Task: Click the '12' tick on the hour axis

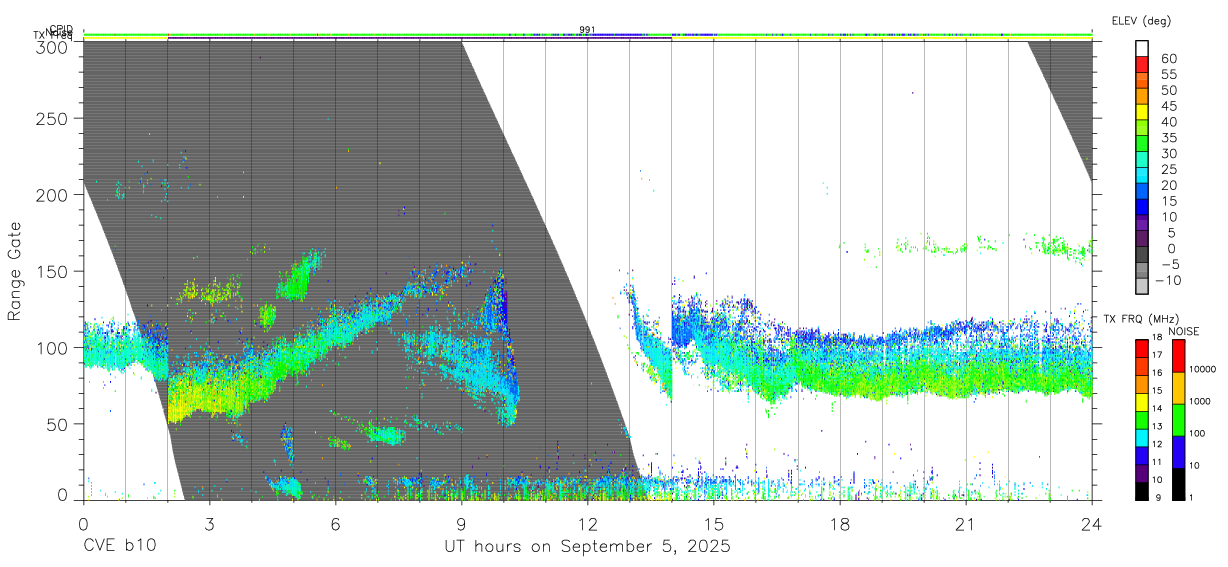Action: (x=587, y=524)
